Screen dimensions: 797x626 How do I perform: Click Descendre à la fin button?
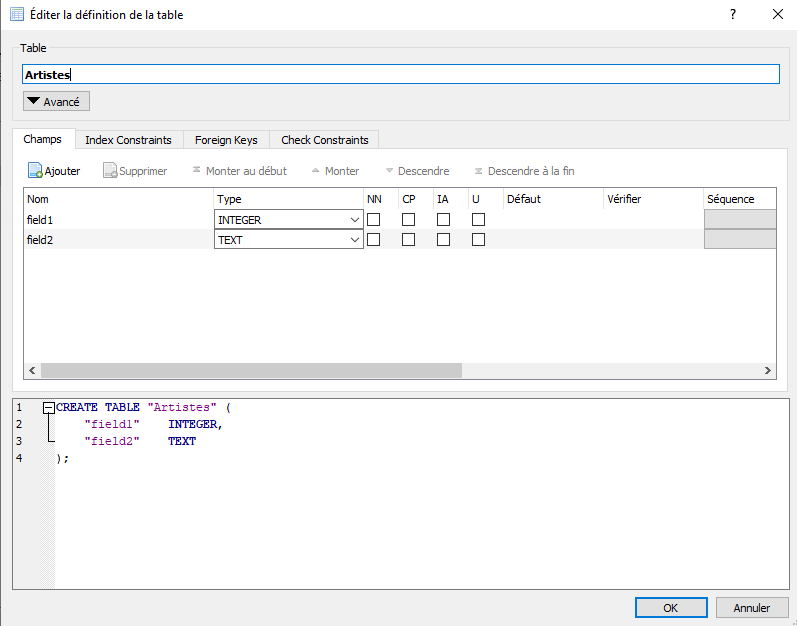(x=524, y=171)
